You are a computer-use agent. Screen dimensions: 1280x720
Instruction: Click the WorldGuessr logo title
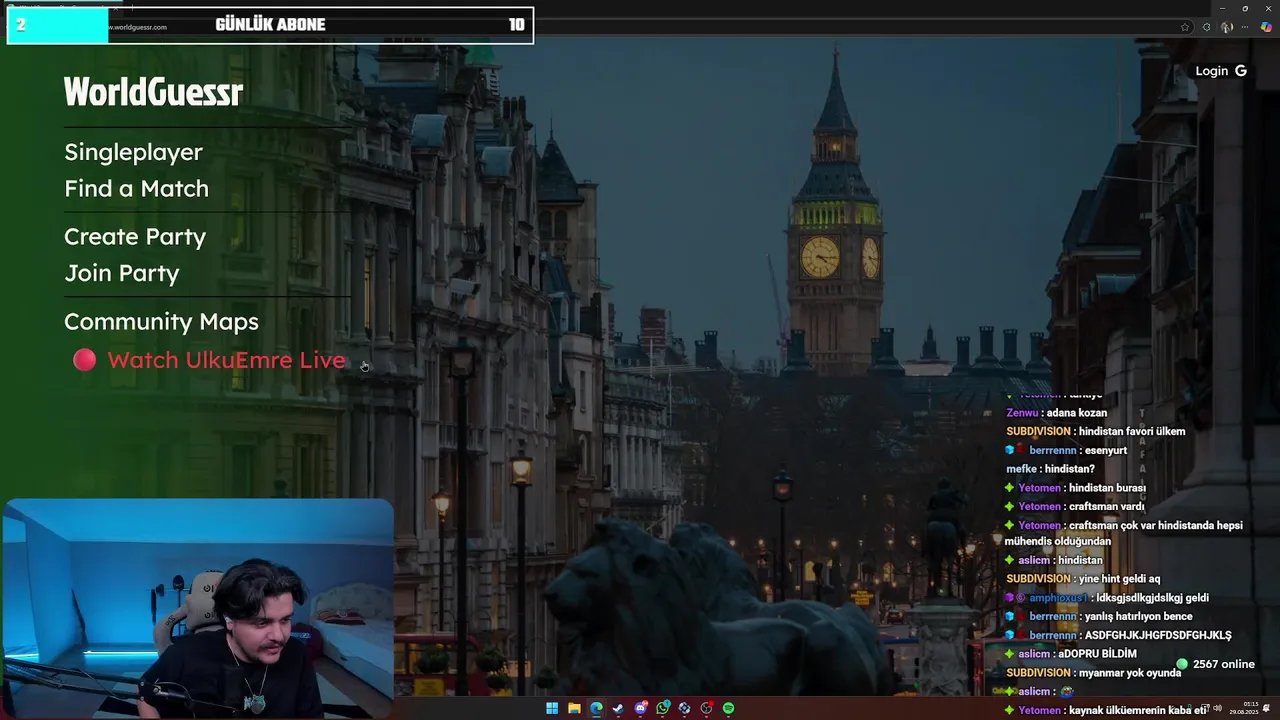[x=153, y=93]
